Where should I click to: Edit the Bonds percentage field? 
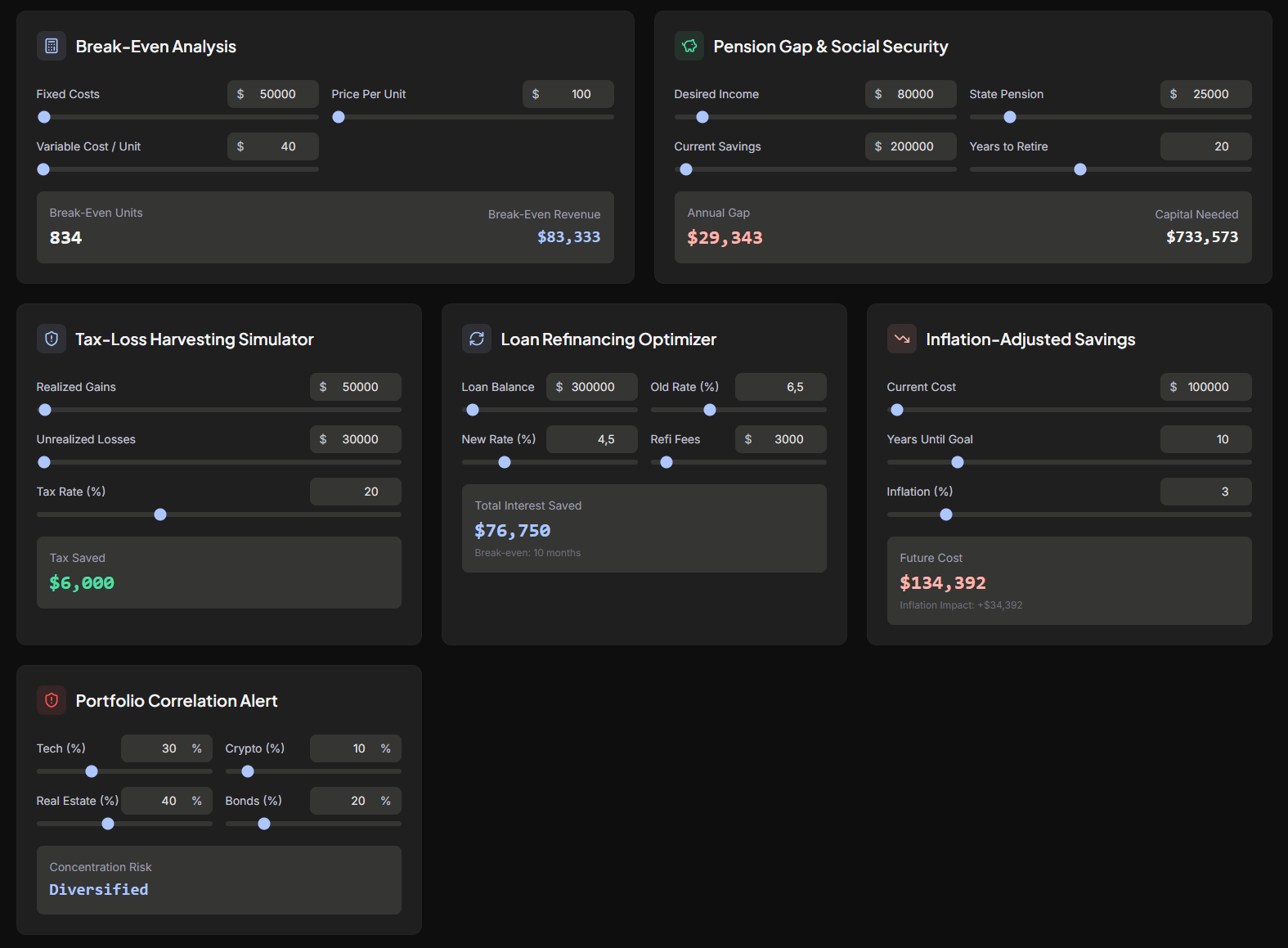[x=356, y=801]
